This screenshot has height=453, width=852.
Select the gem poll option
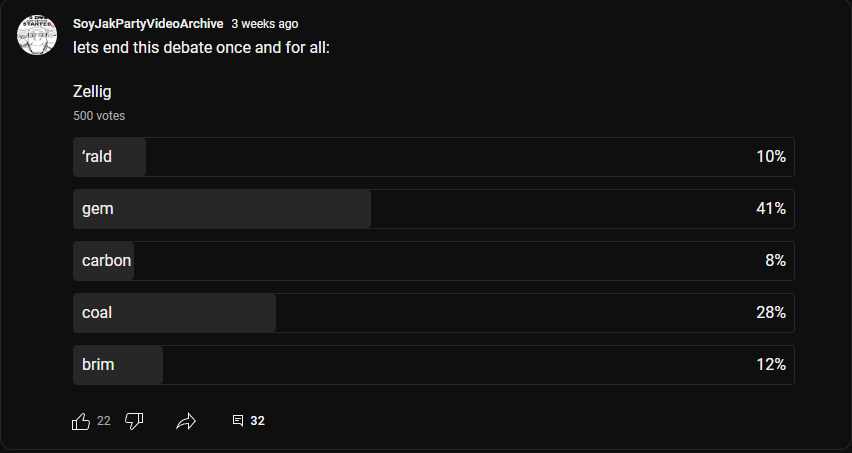coord(433,209)
